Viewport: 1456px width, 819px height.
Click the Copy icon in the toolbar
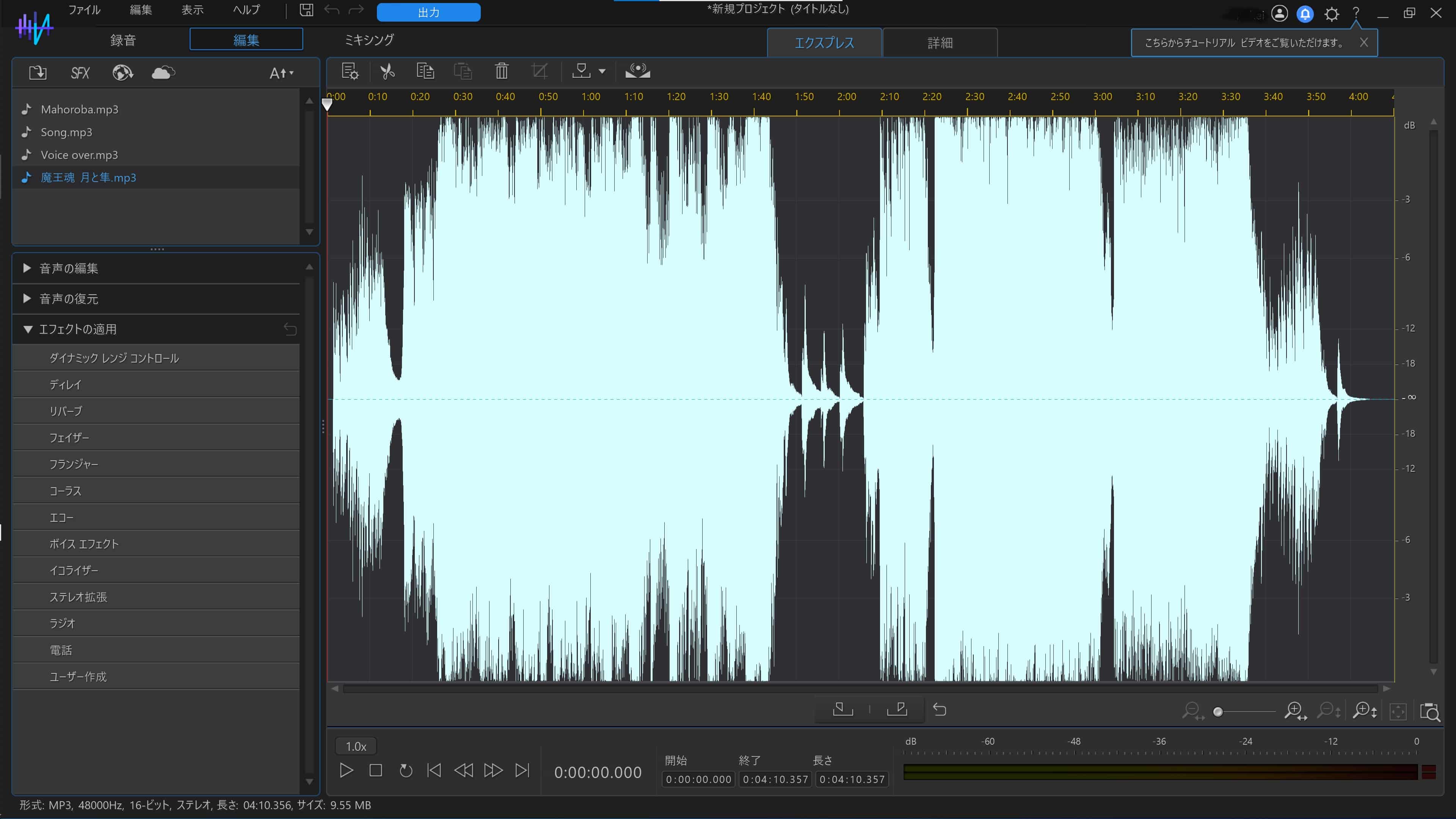click(425, 71)
